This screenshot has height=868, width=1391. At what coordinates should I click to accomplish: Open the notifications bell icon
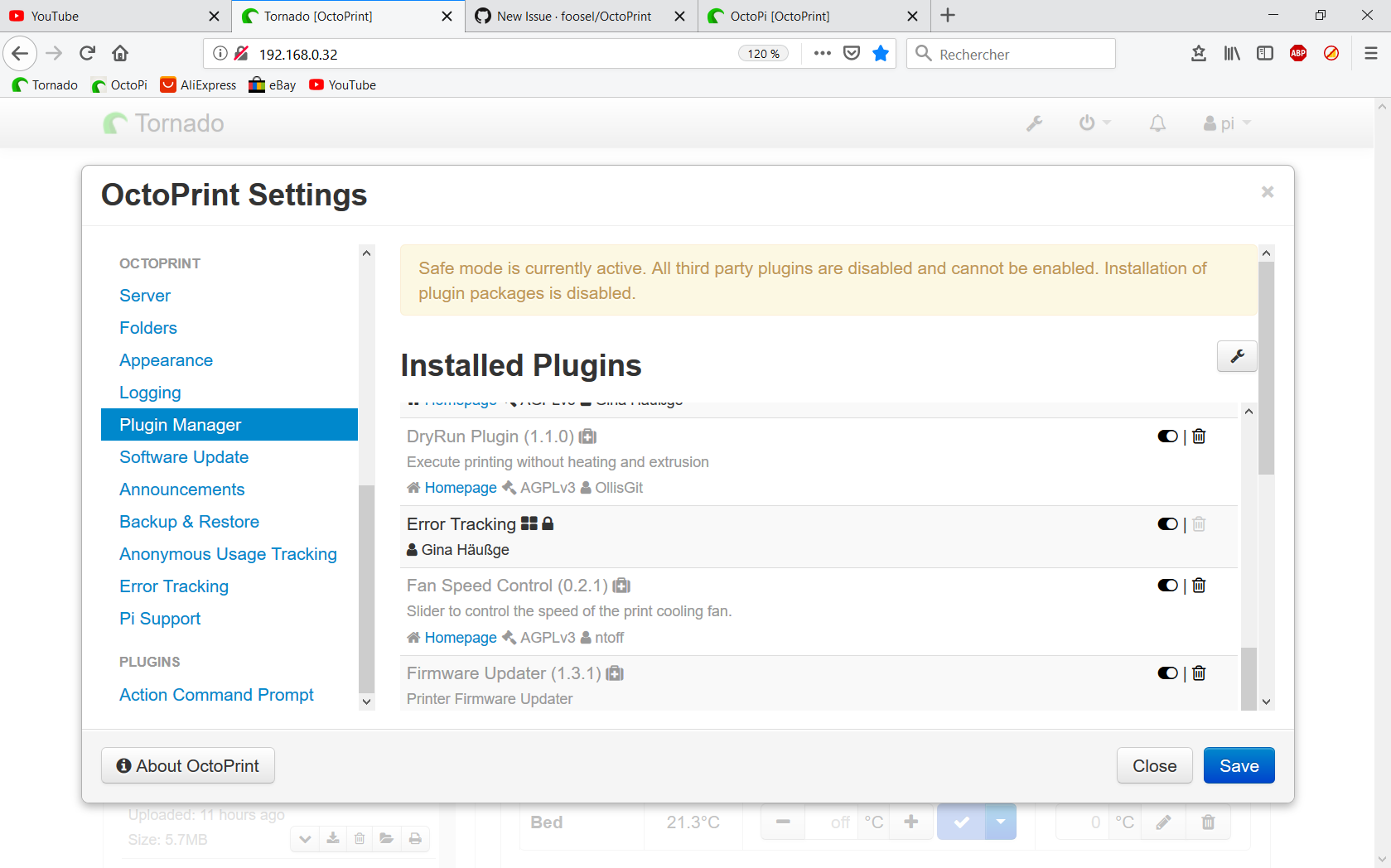tap(1157, 123)
